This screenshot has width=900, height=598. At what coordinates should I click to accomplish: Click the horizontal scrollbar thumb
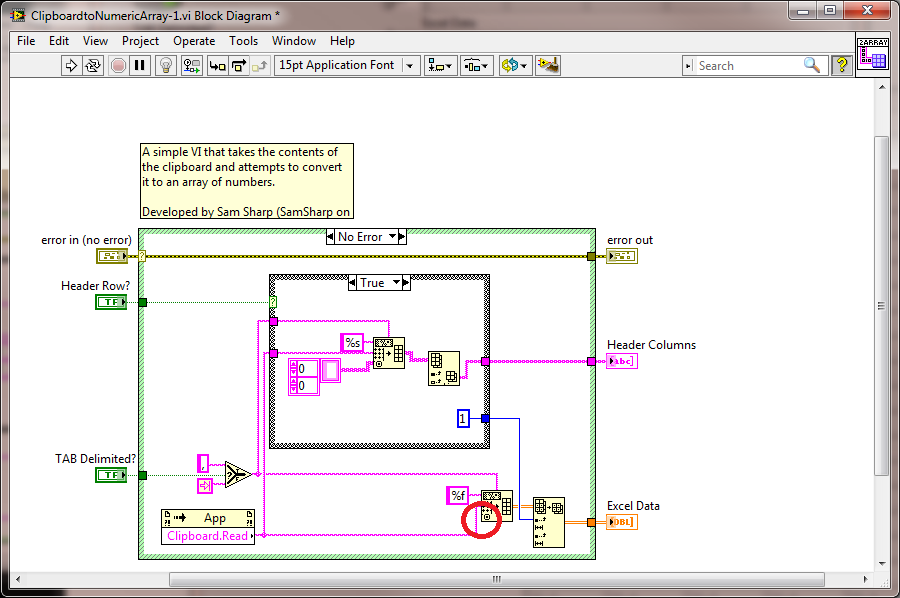pyautogui.click(x=497, y=579)
